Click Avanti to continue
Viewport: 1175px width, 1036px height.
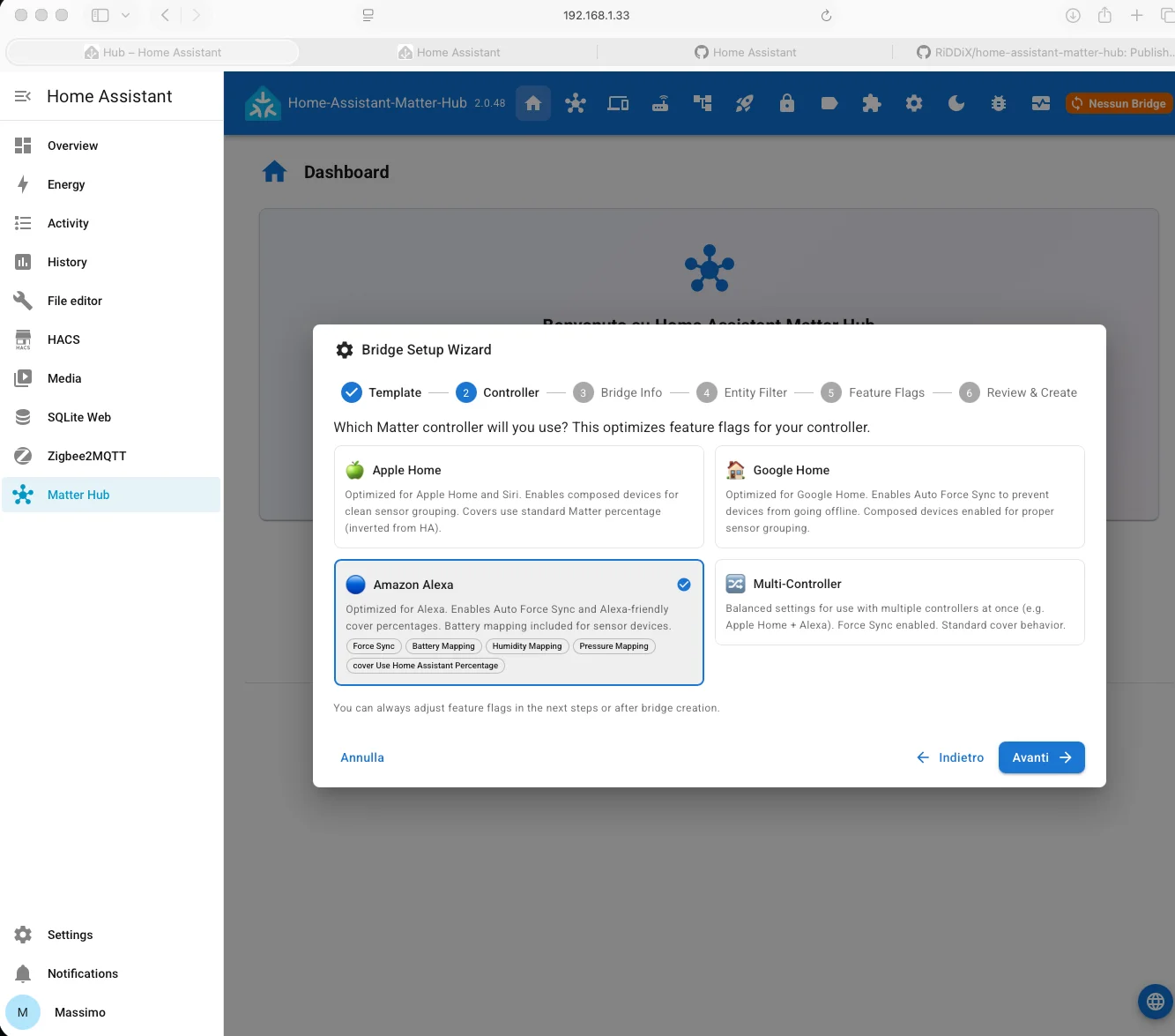coord(1042,757)
